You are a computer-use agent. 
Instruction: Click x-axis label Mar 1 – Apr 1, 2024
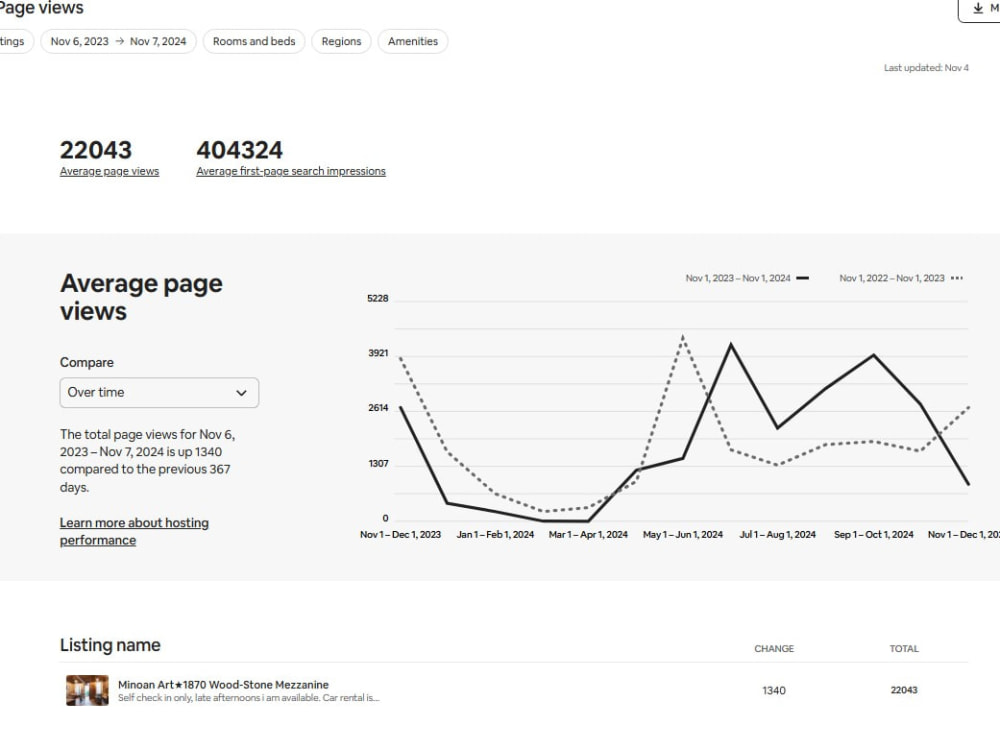(588, 534)
